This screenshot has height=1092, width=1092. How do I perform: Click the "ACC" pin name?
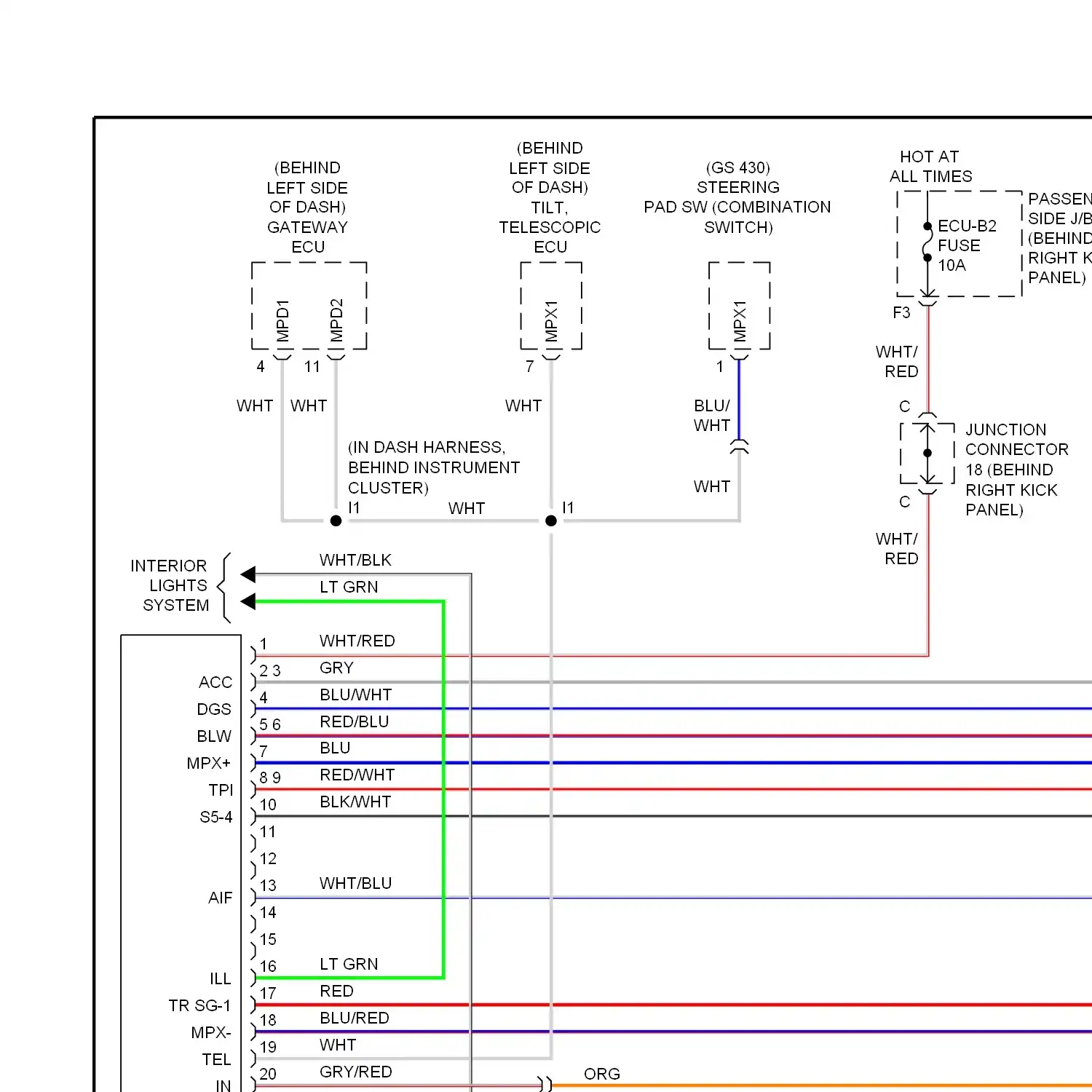pyautogui.click(x=215, y=682)
